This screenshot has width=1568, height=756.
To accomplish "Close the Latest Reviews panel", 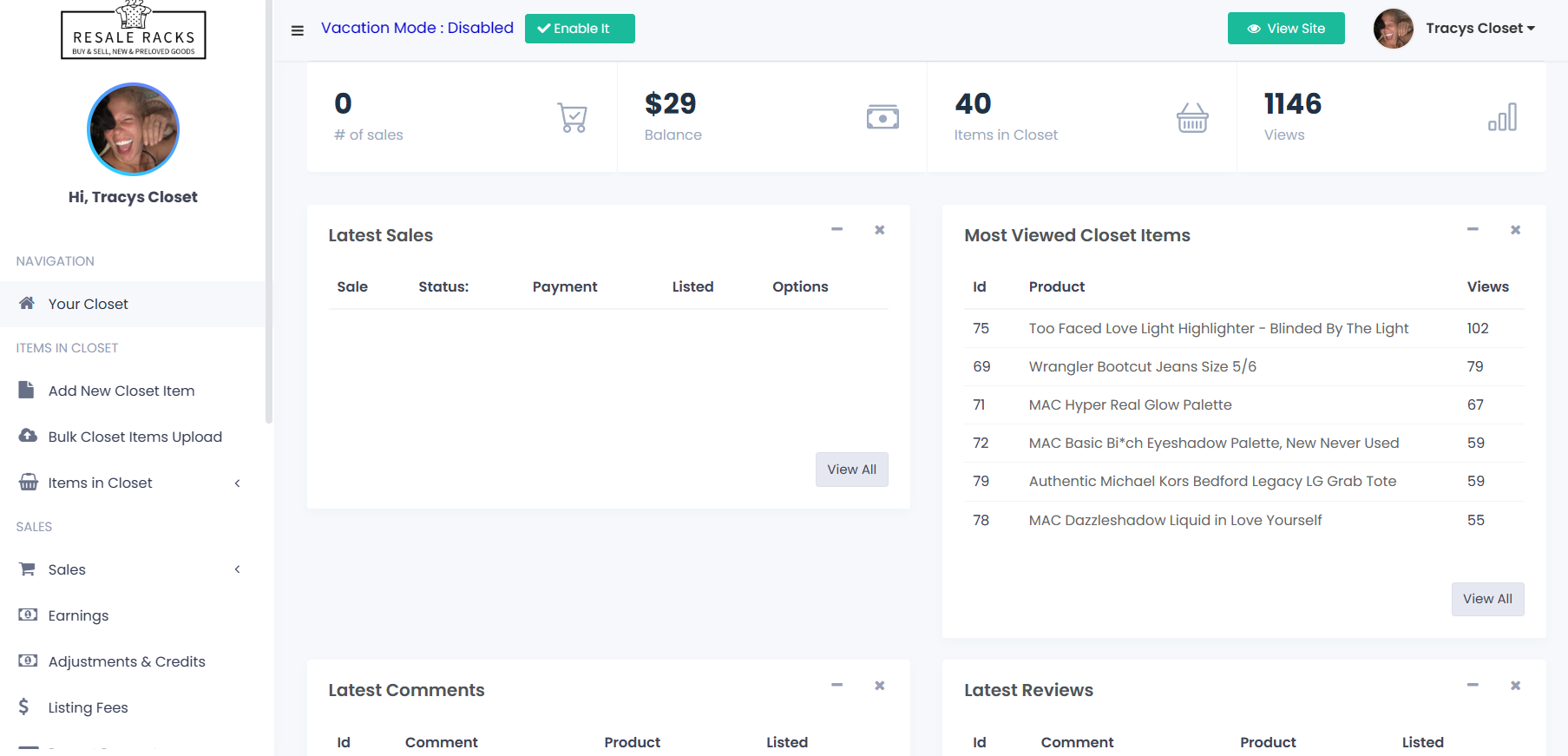I will click(x=1515, y=686).
